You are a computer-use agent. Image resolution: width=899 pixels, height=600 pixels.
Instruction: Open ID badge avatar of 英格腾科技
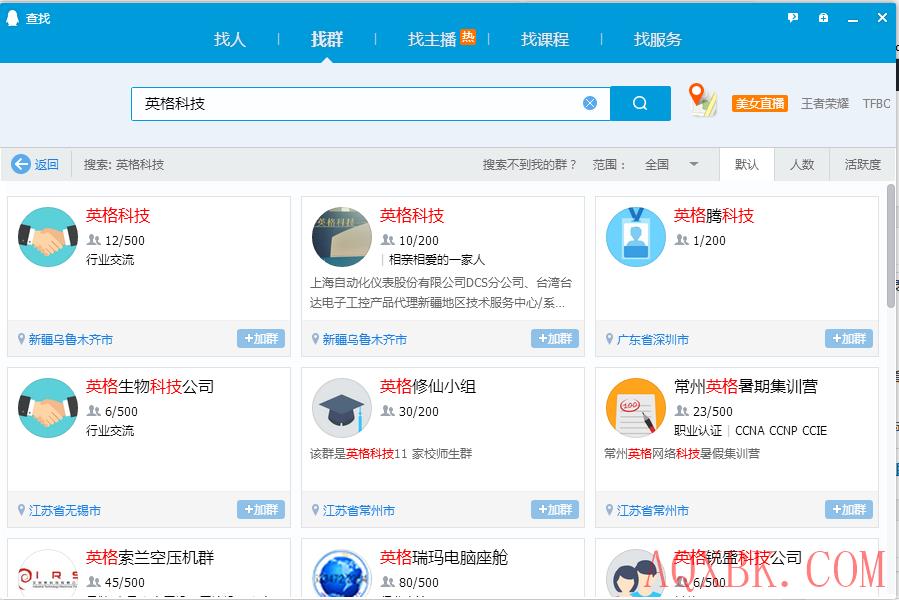[x=636, y=237]
